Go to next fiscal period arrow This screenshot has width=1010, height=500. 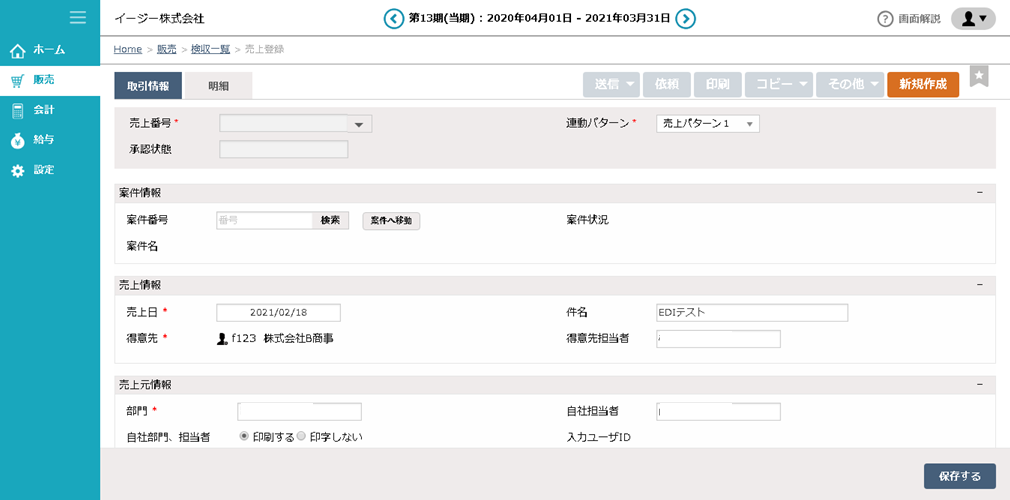685,18
